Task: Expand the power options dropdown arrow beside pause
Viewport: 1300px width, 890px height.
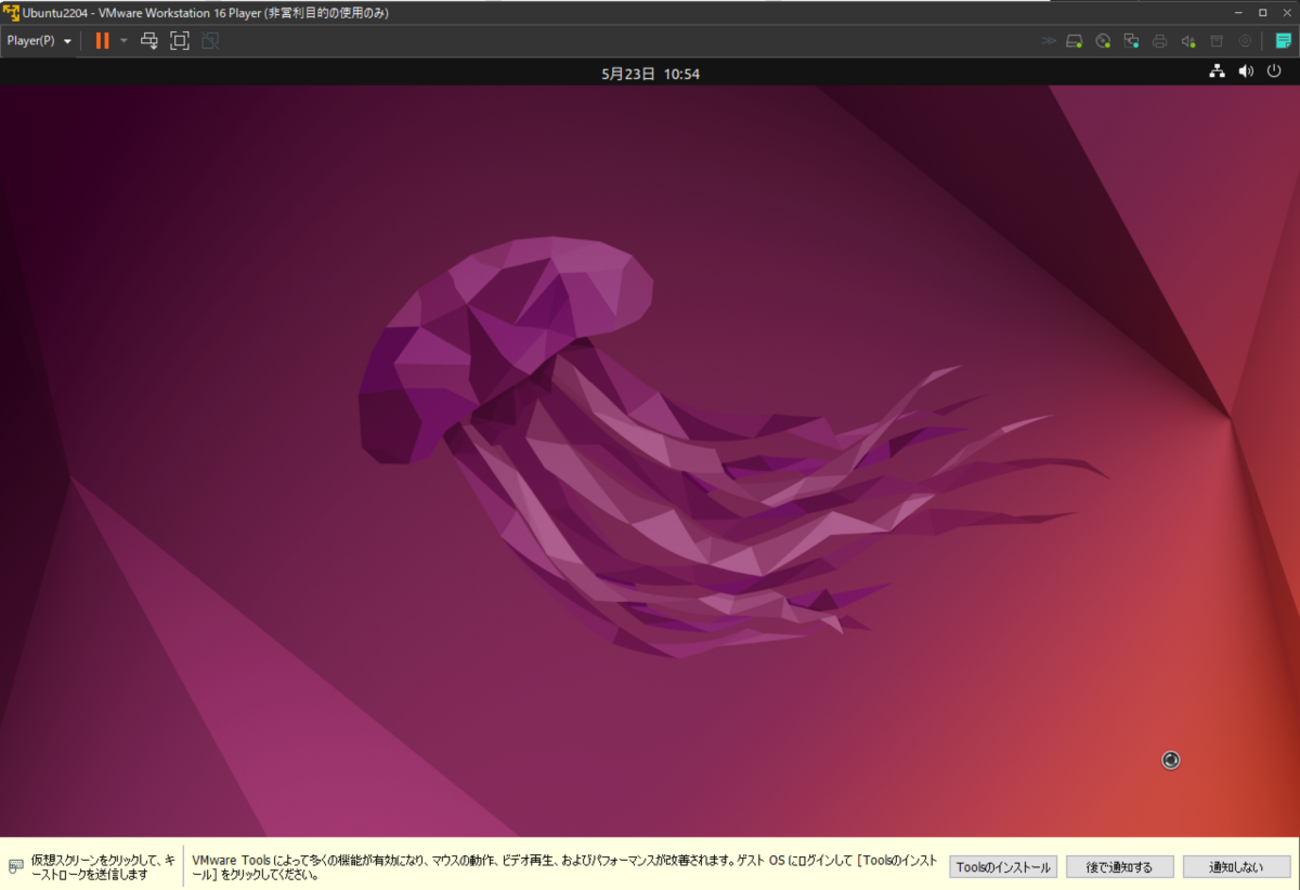Action: point(124,41)
